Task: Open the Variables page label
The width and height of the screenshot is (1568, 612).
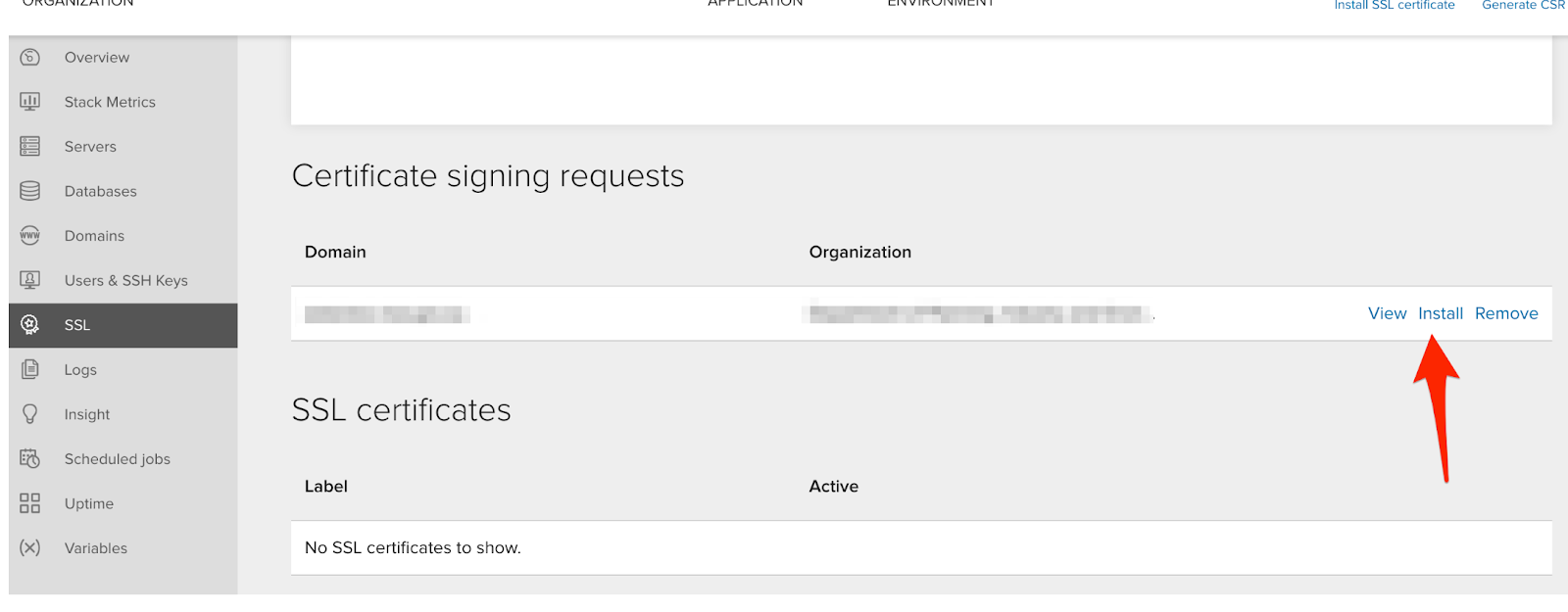Action: pos(96,548)
